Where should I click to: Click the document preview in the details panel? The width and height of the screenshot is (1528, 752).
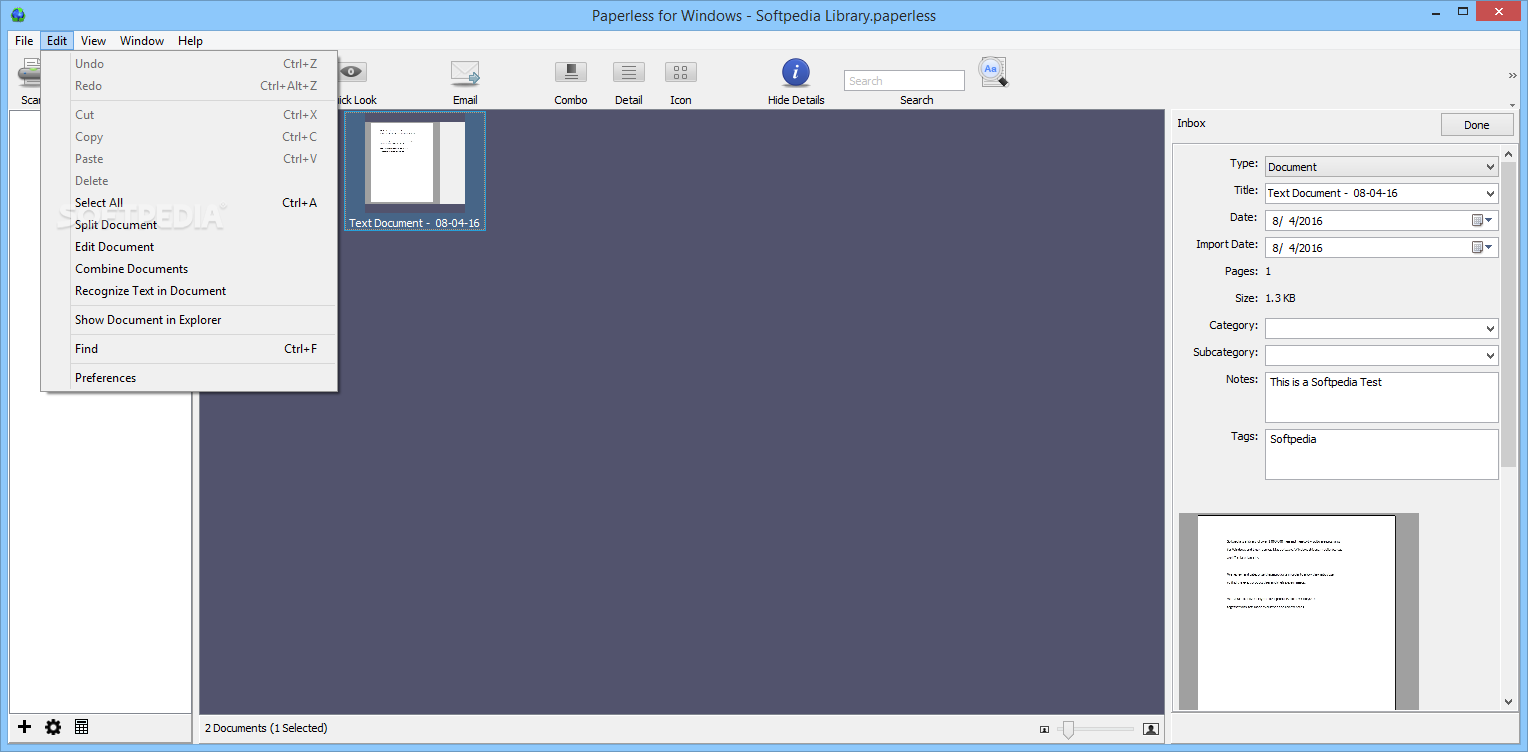tap(1298, 611)
